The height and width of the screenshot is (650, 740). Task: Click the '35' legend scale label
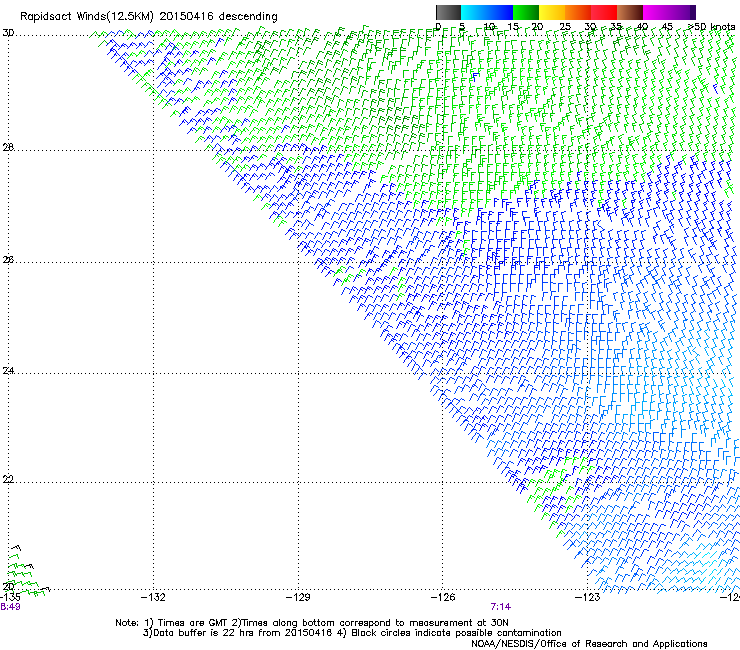tap(616, 27)
